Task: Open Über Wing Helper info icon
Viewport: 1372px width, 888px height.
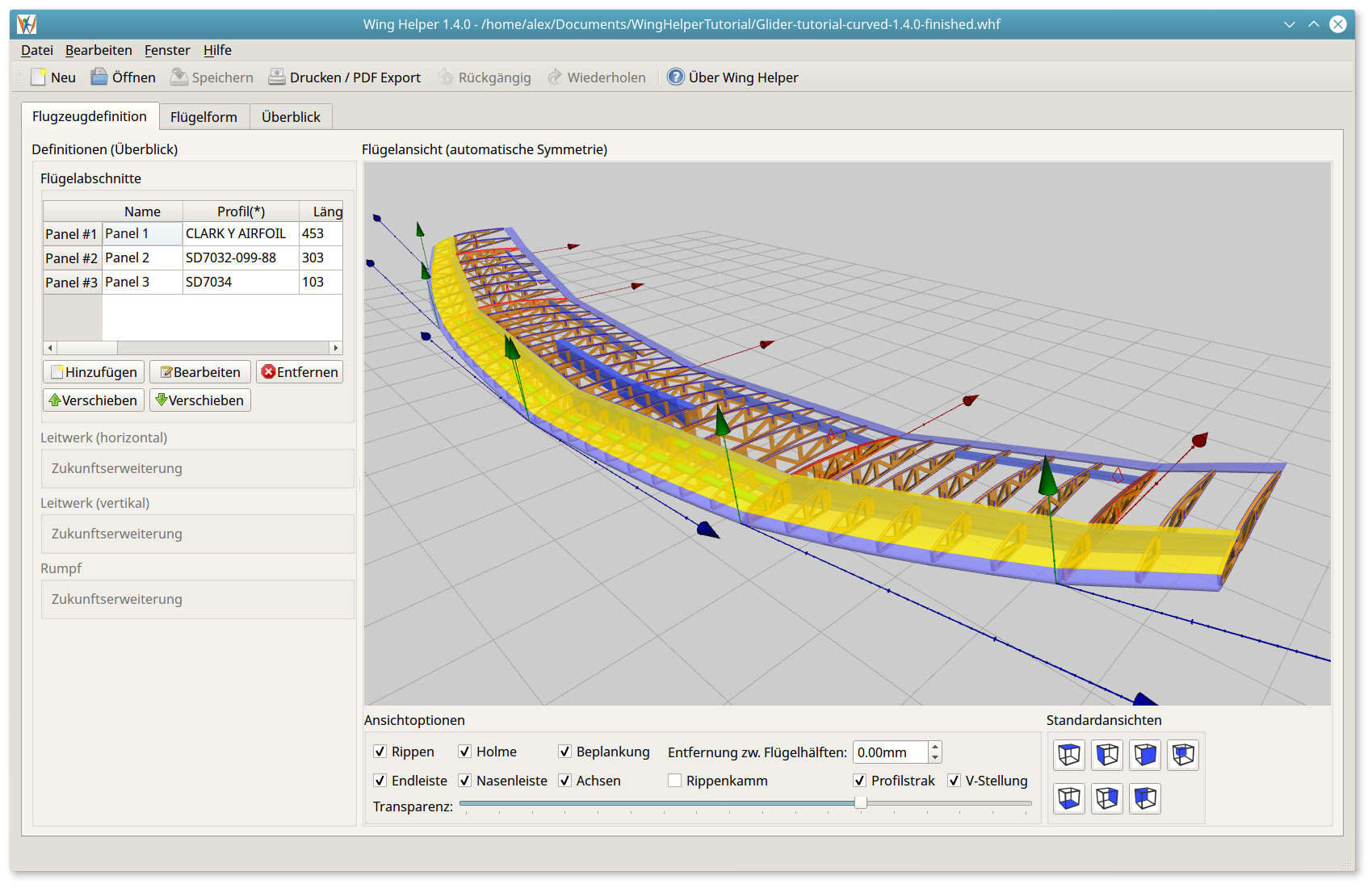Action: (x=676, y=77)
